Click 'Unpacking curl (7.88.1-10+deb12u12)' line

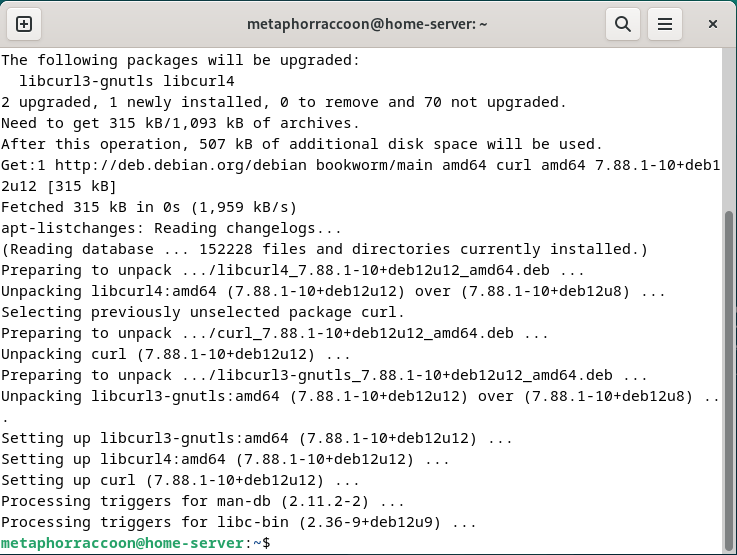[176, 354]
